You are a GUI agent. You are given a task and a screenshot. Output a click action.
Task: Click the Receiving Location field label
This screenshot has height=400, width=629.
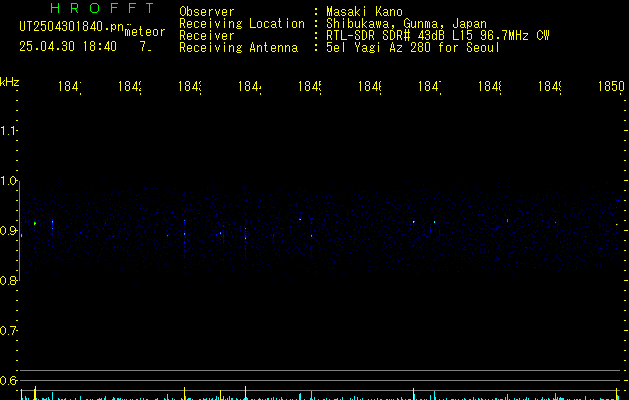(x=242, y=24)
